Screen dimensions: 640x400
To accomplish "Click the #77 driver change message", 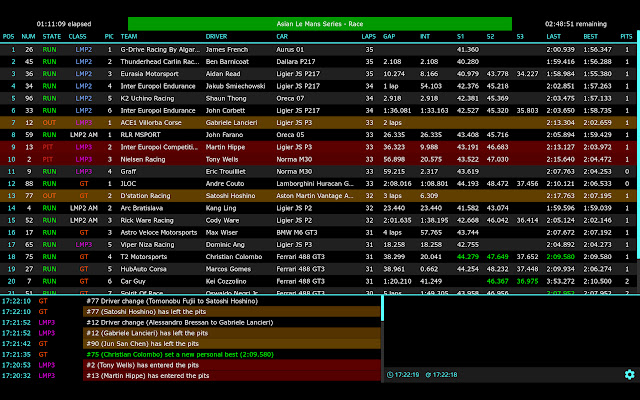I will pyautogui.click(x=172, y=301).
